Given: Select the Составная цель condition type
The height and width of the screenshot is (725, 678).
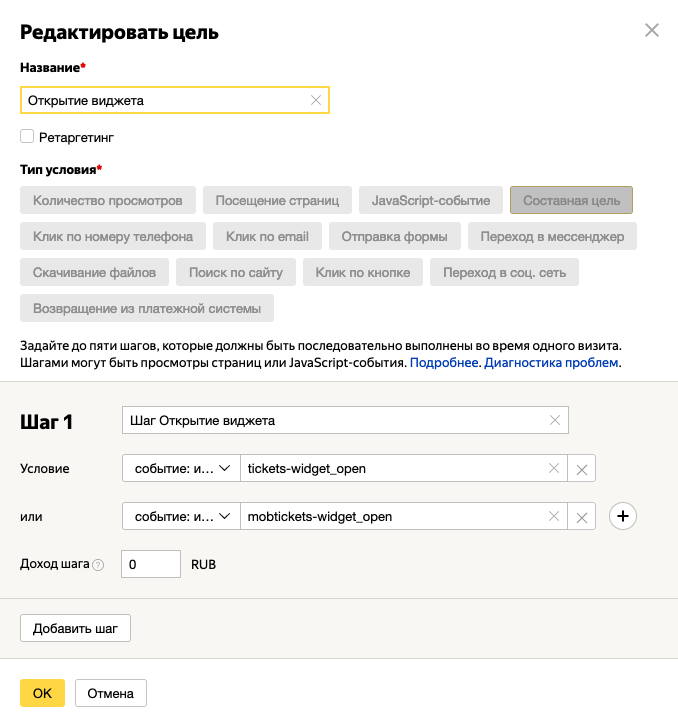Looking at the screenshot, I should tap(571, 200).
